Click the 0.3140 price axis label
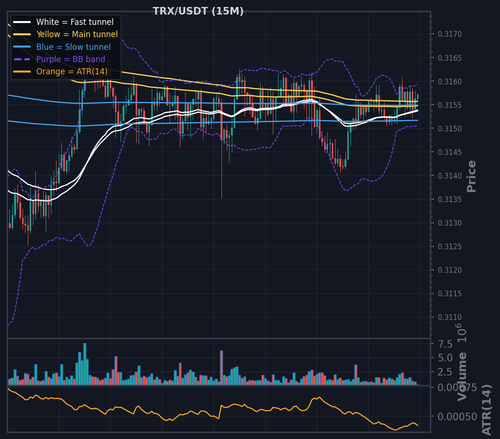Viewport: 500px width, 439px height. (450, 176)
